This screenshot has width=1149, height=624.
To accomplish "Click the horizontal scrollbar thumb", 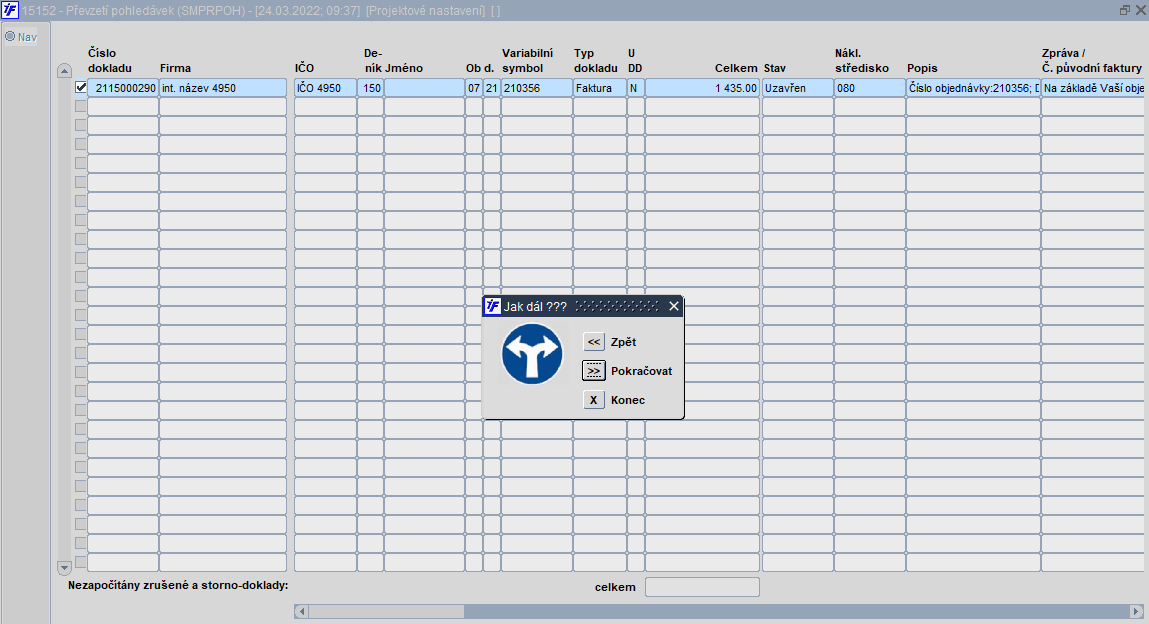I will point(386,611).
